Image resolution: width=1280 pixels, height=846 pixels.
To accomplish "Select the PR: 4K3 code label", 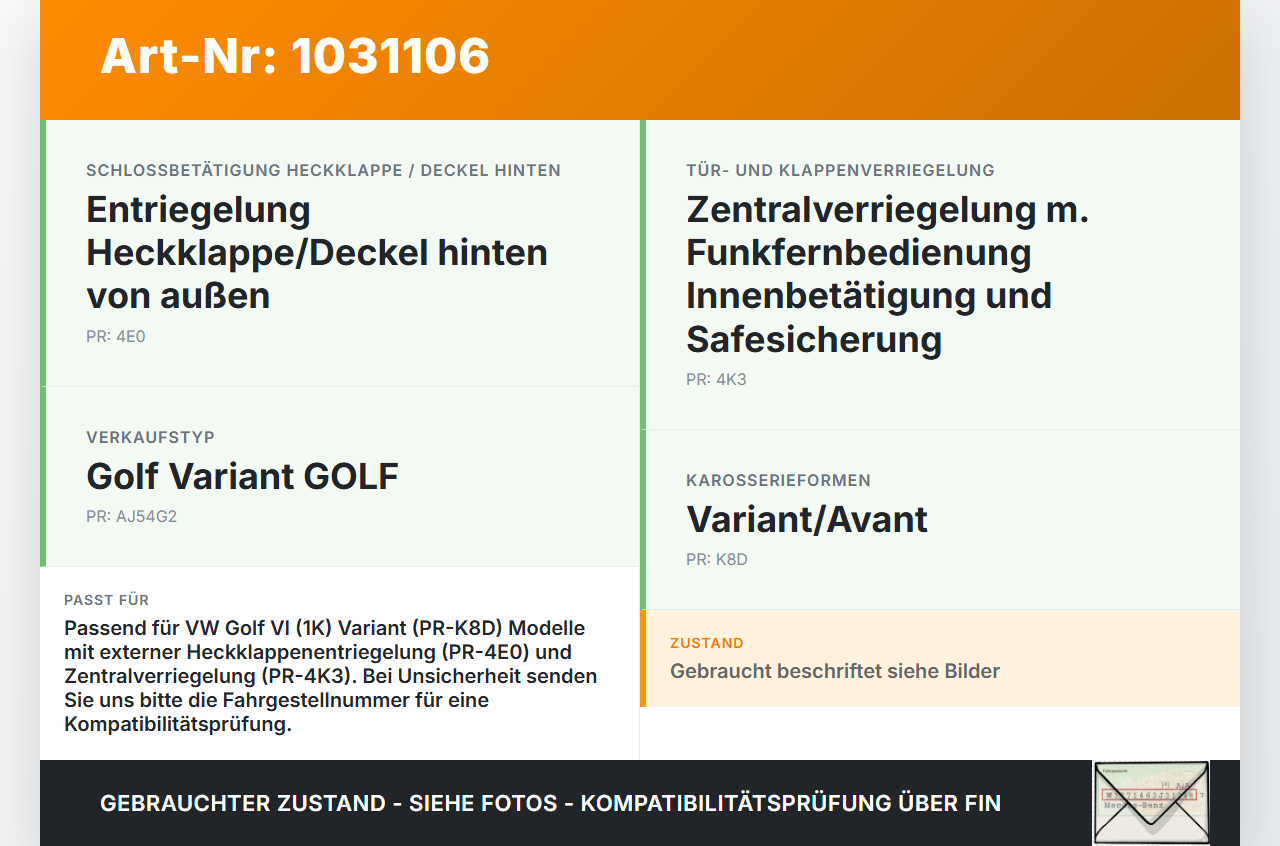I will [x=714, y=379].
